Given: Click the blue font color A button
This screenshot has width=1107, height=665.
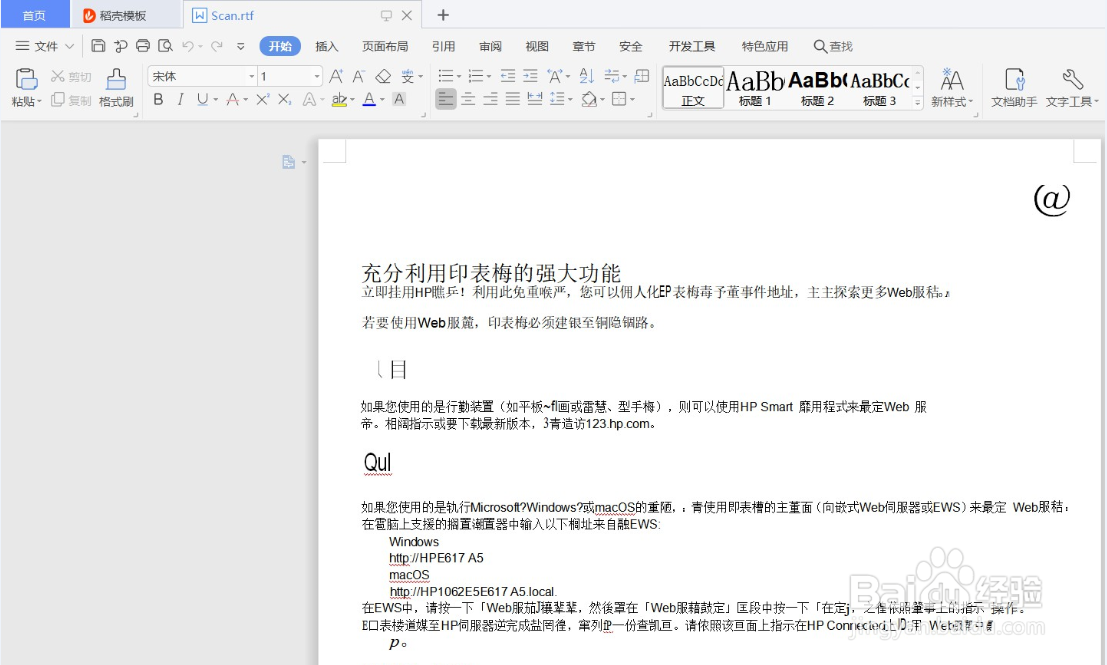Looking at the screenshot, I should (x=369, y=100).
